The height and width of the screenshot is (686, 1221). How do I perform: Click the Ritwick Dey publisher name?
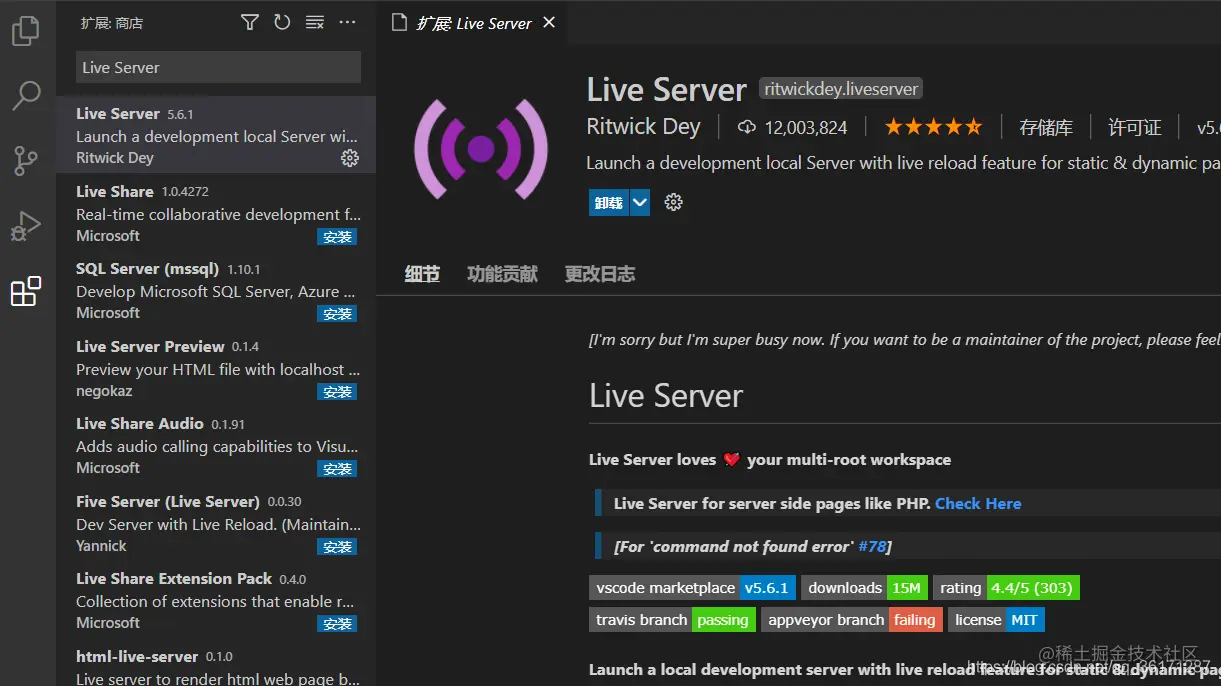coord(643,127)
